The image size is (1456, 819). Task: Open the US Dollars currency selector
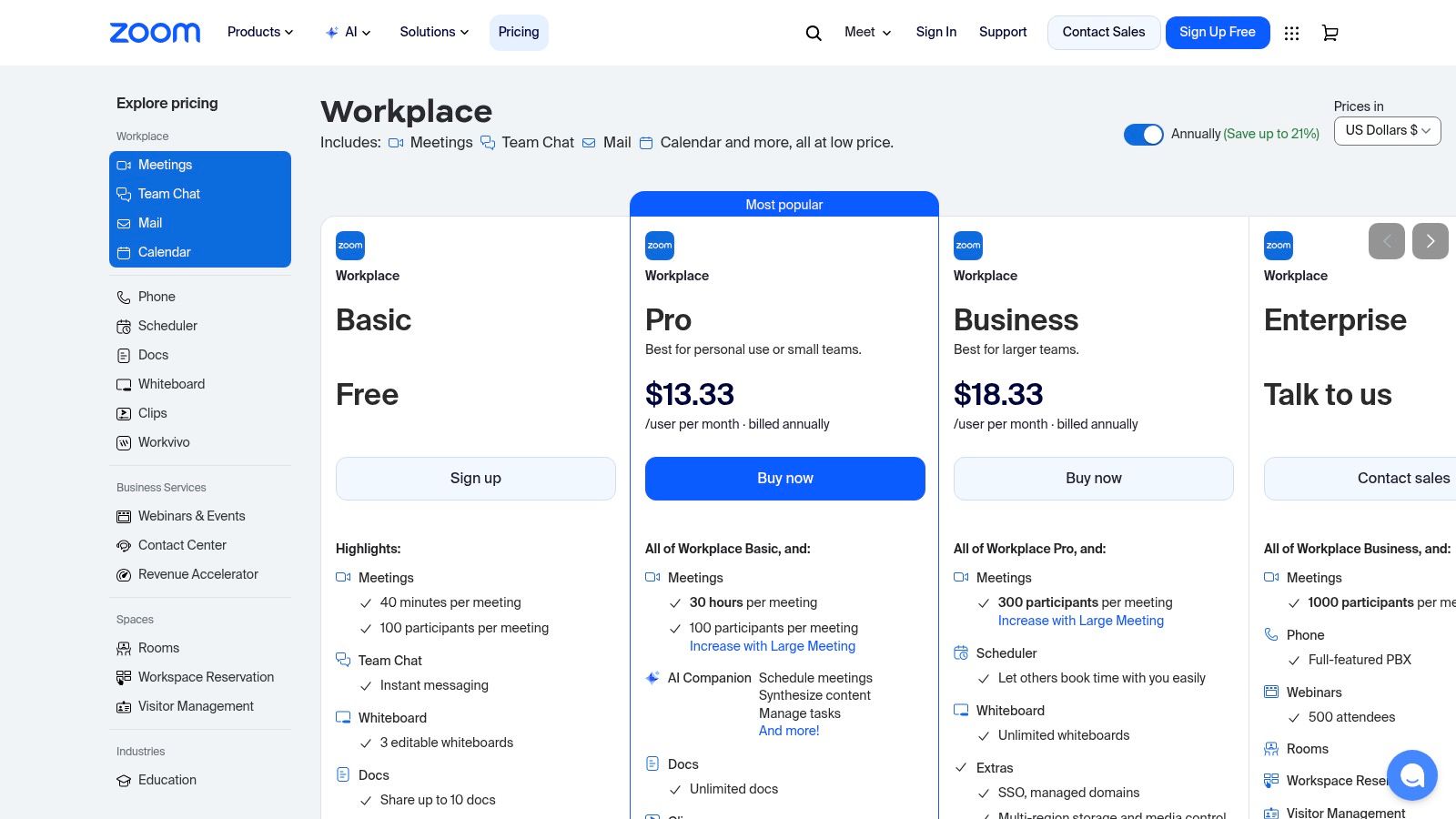[1387, 130]
